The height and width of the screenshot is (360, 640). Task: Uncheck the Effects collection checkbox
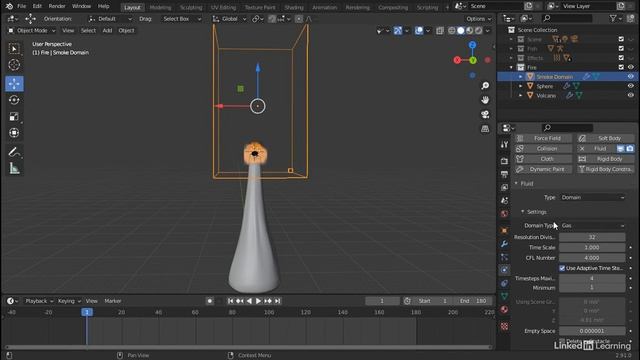coord(621,58)
